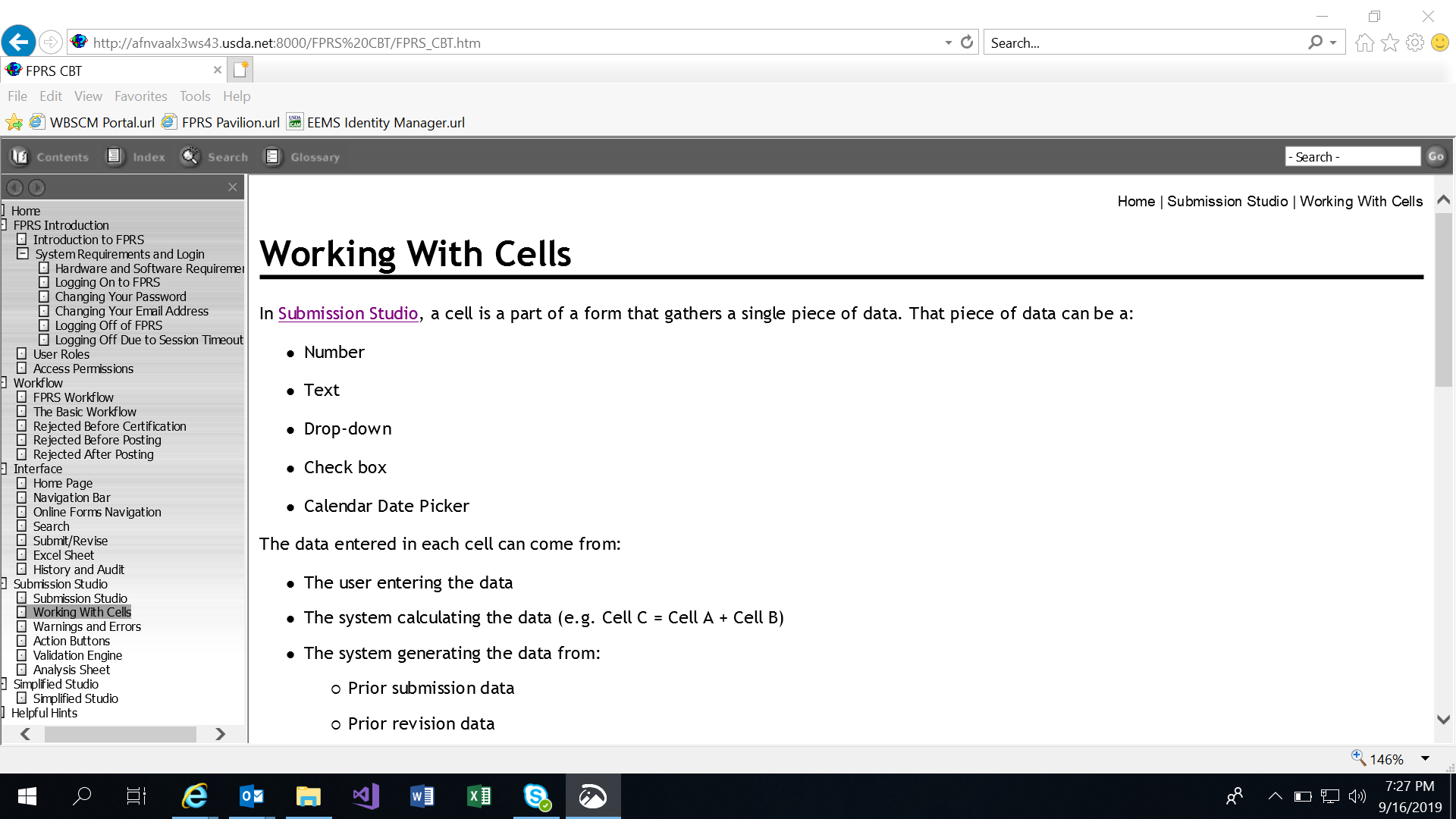Click the navigation pane forward arrow
This screenshot has width=1456, height=819.
coord(36,187)
